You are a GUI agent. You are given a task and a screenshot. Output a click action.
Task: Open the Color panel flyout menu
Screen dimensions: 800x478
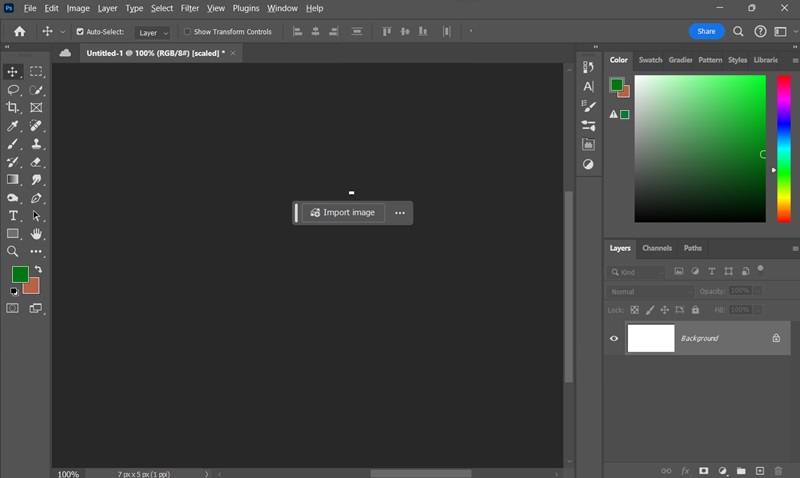(795, 60)
